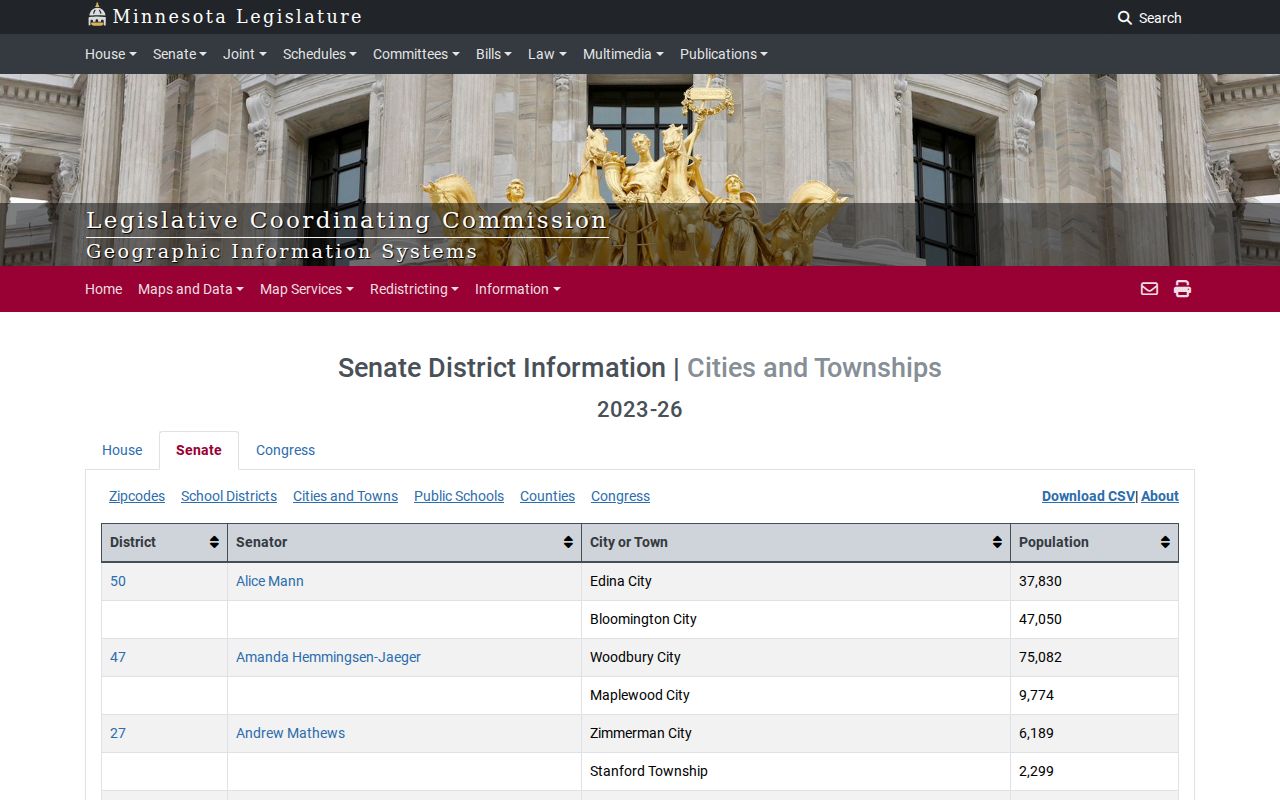Click the Legislative Coordinating Commission heading
Screen dimensions: 1280x800
(346, 221)
